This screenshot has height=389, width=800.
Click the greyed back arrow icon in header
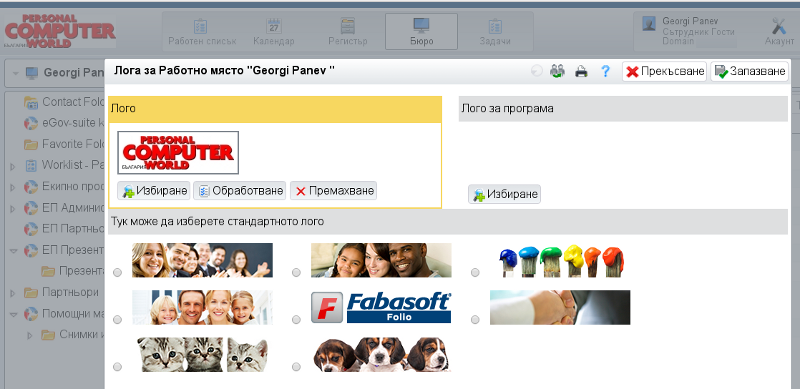pyautogui.click(x=537, y=71)
